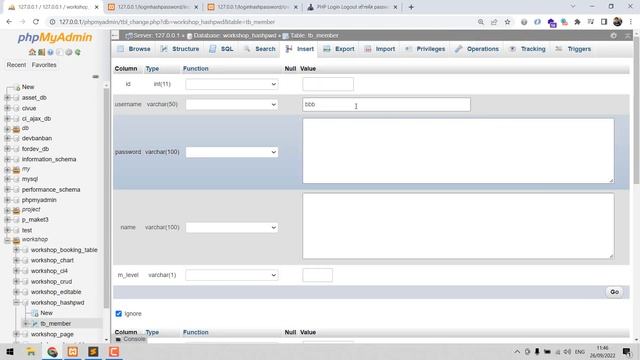This screenshot has width=640, height=360.
Task: Open the phpMyAdmin home icon
Action: [x=32, y=52]
